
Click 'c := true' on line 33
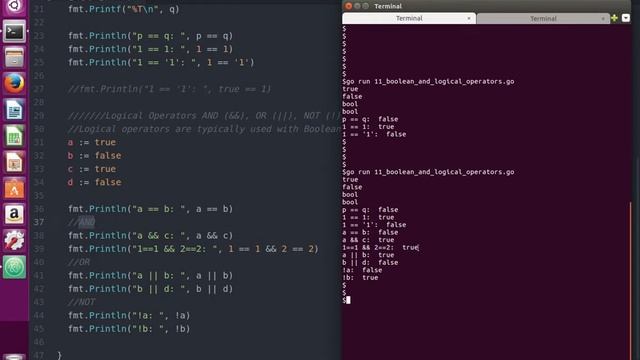(92, 169)
